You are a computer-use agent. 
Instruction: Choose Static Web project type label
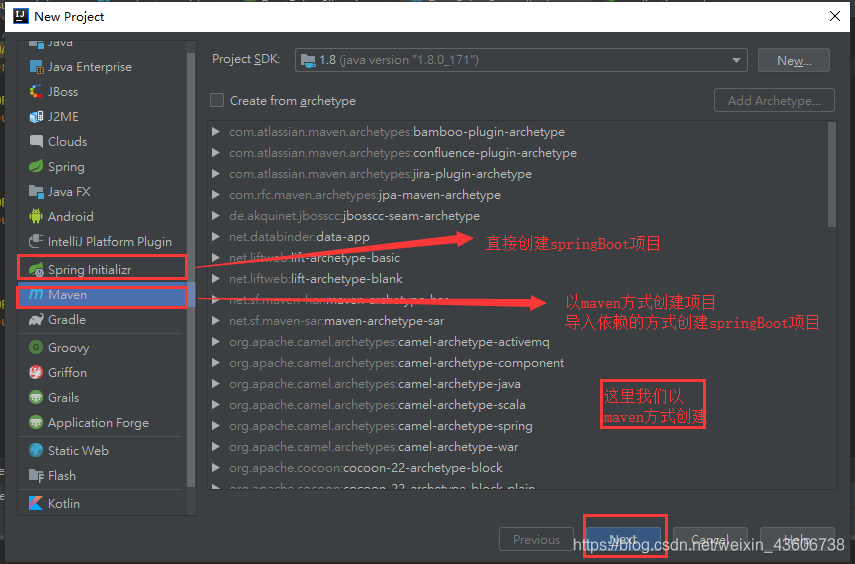click(78, 451)
